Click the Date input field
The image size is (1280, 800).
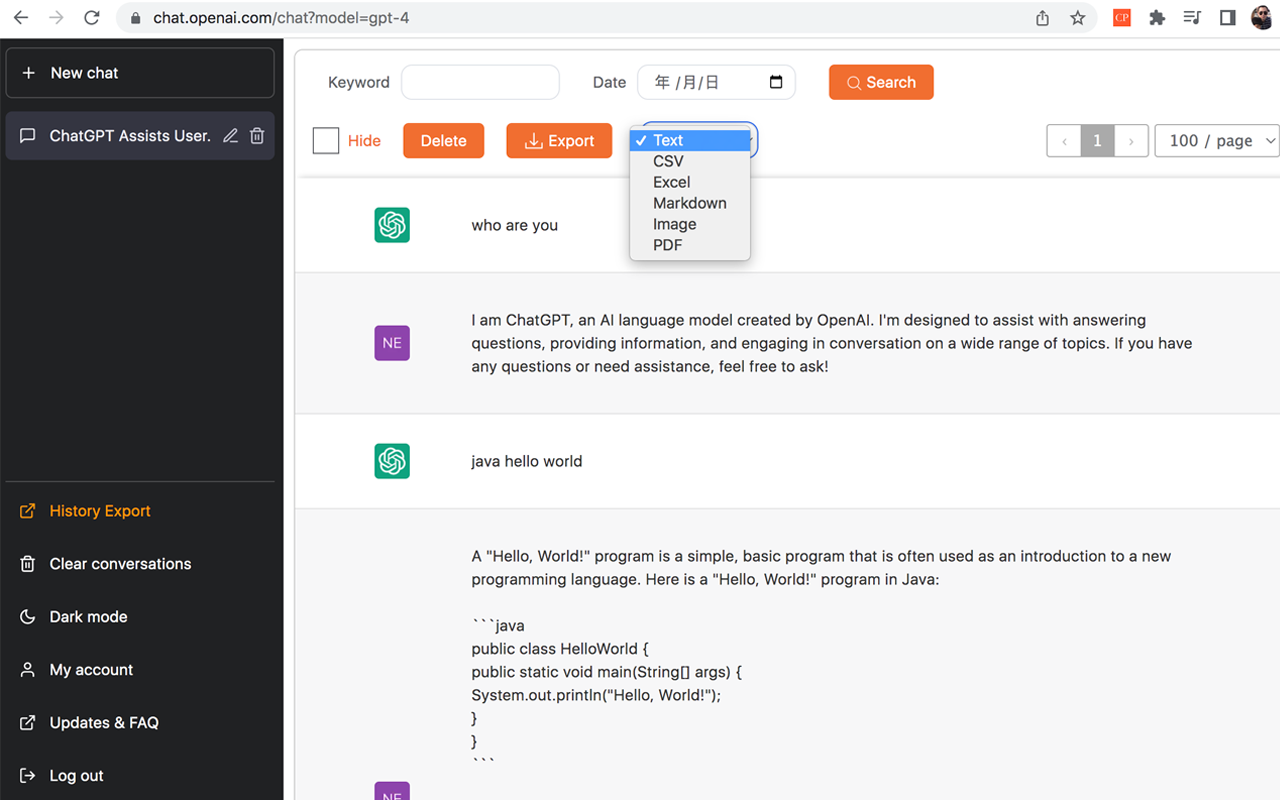pos(716,82)
